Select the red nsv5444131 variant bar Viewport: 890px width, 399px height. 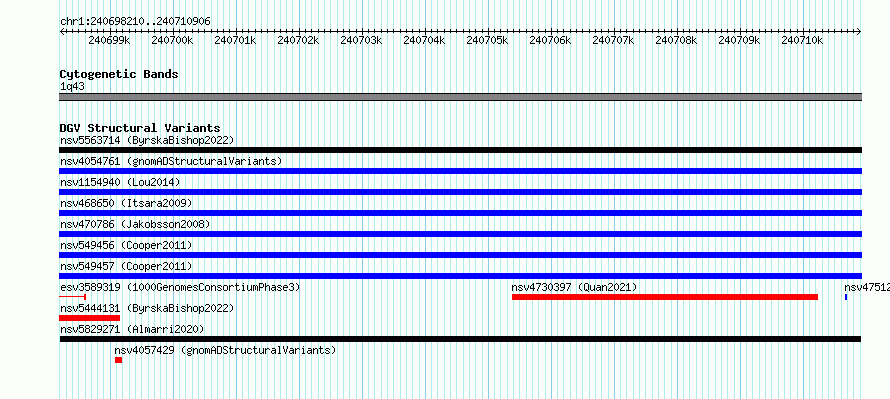pyautogui.click(x=90, y=318)
